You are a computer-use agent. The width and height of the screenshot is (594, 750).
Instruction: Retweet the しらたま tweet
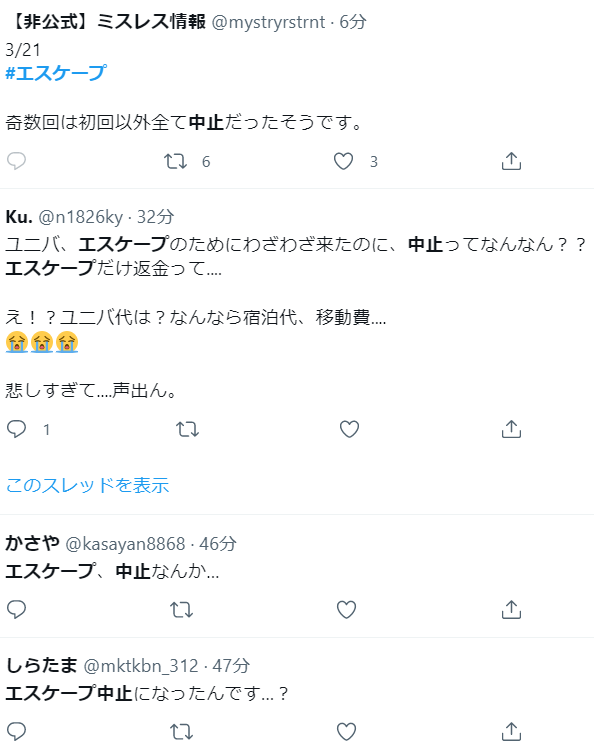pyautogui.click(x=181, y=731)
